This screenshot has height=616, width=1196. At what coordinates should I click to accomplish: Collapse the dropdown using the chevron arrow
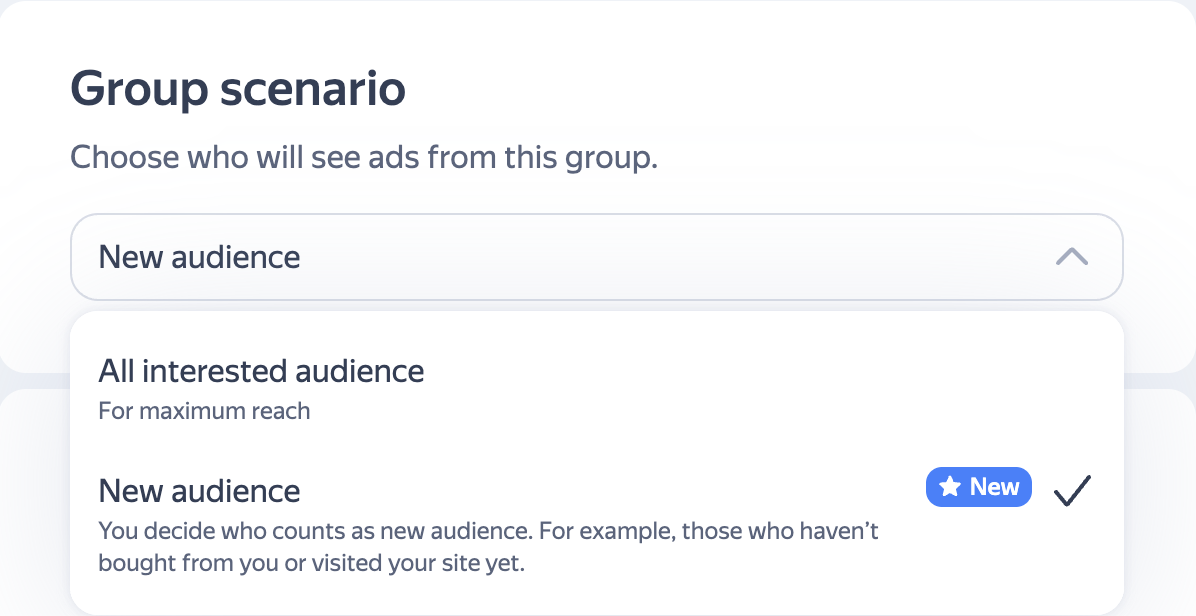1071,257
